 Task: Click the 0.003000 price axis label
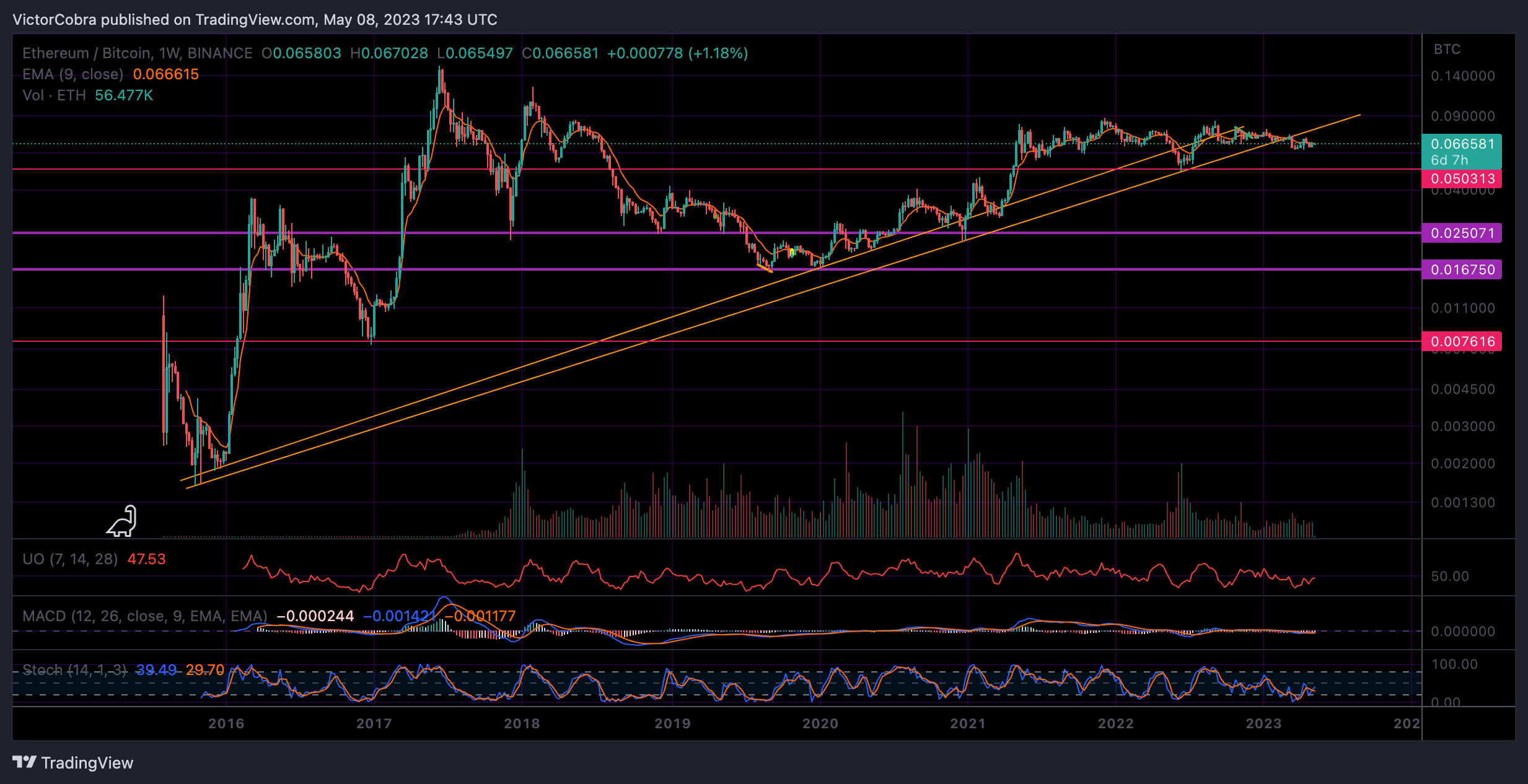click(1463, 427)
